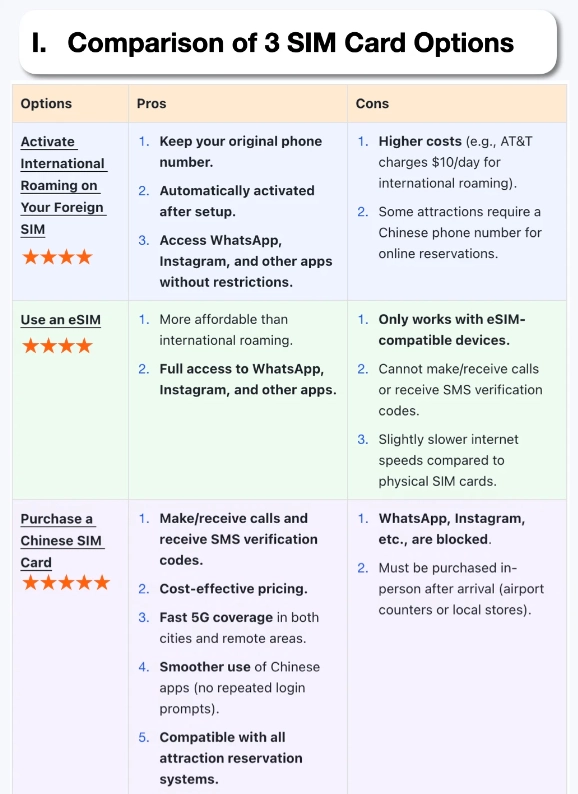Select the Pros column header
578x794 pixels.
[151, 103]
